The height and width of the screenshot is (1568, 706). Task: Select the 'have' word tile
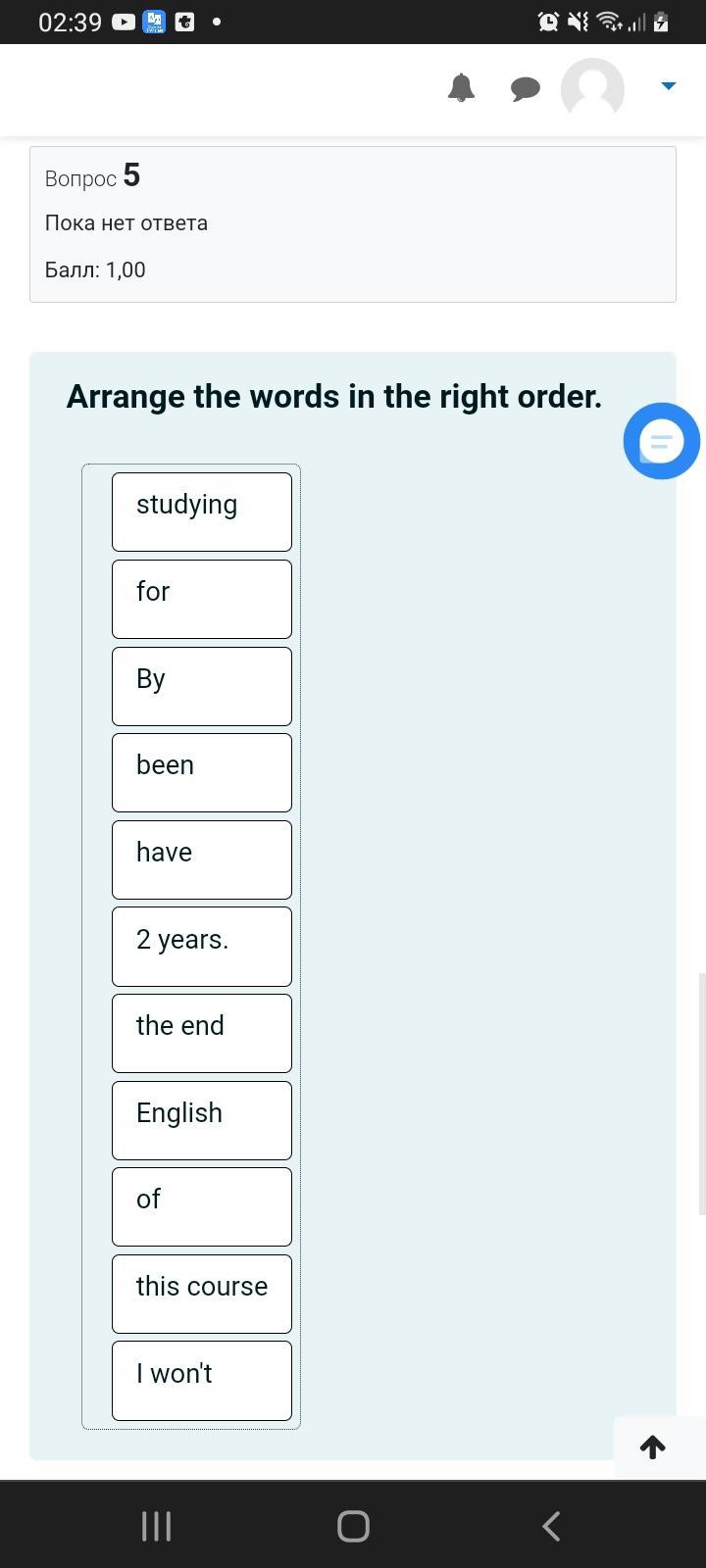pos(202,859)
